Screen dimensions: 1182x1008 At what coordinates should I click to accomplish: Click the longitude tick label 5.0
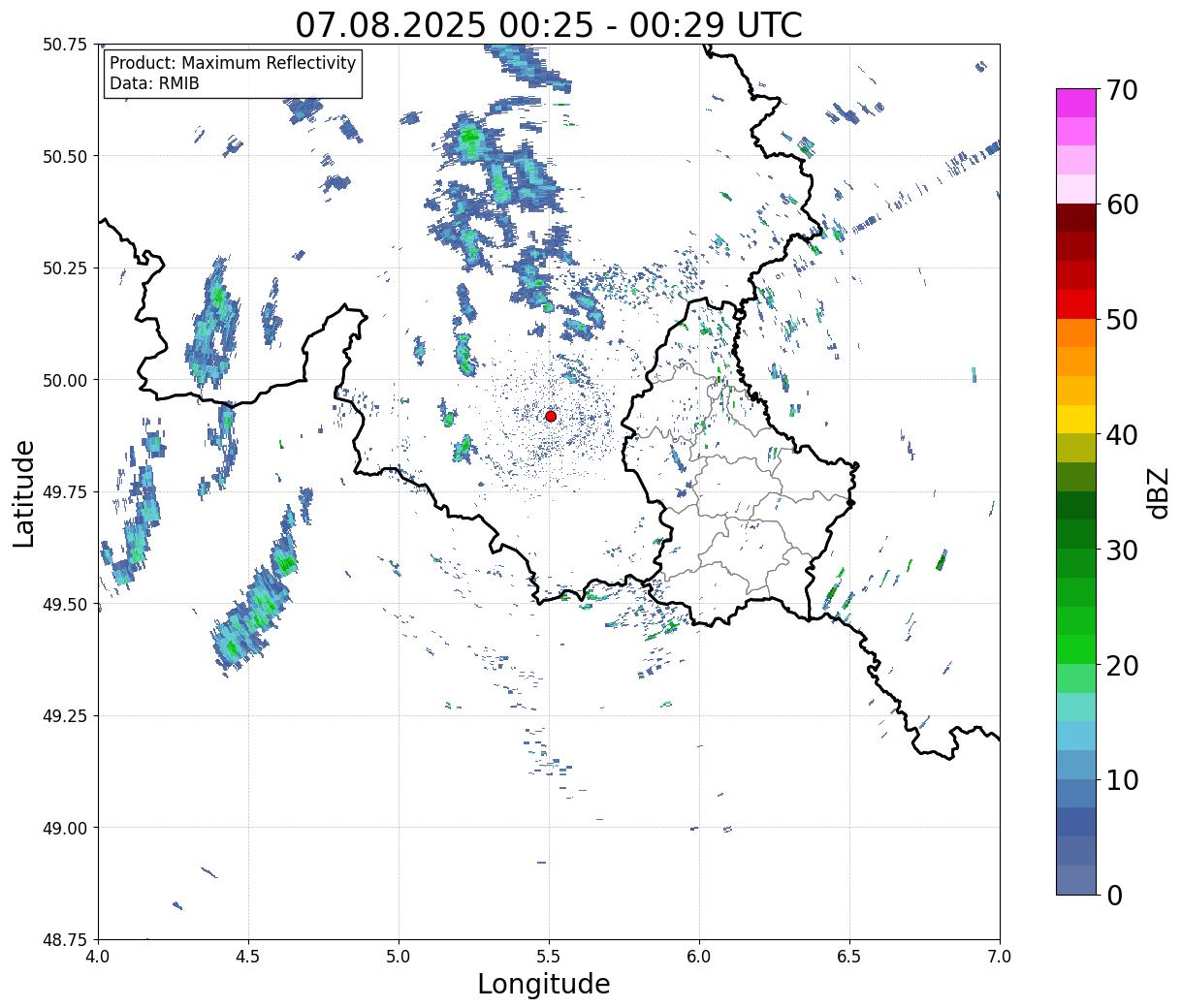click(399, 957)
